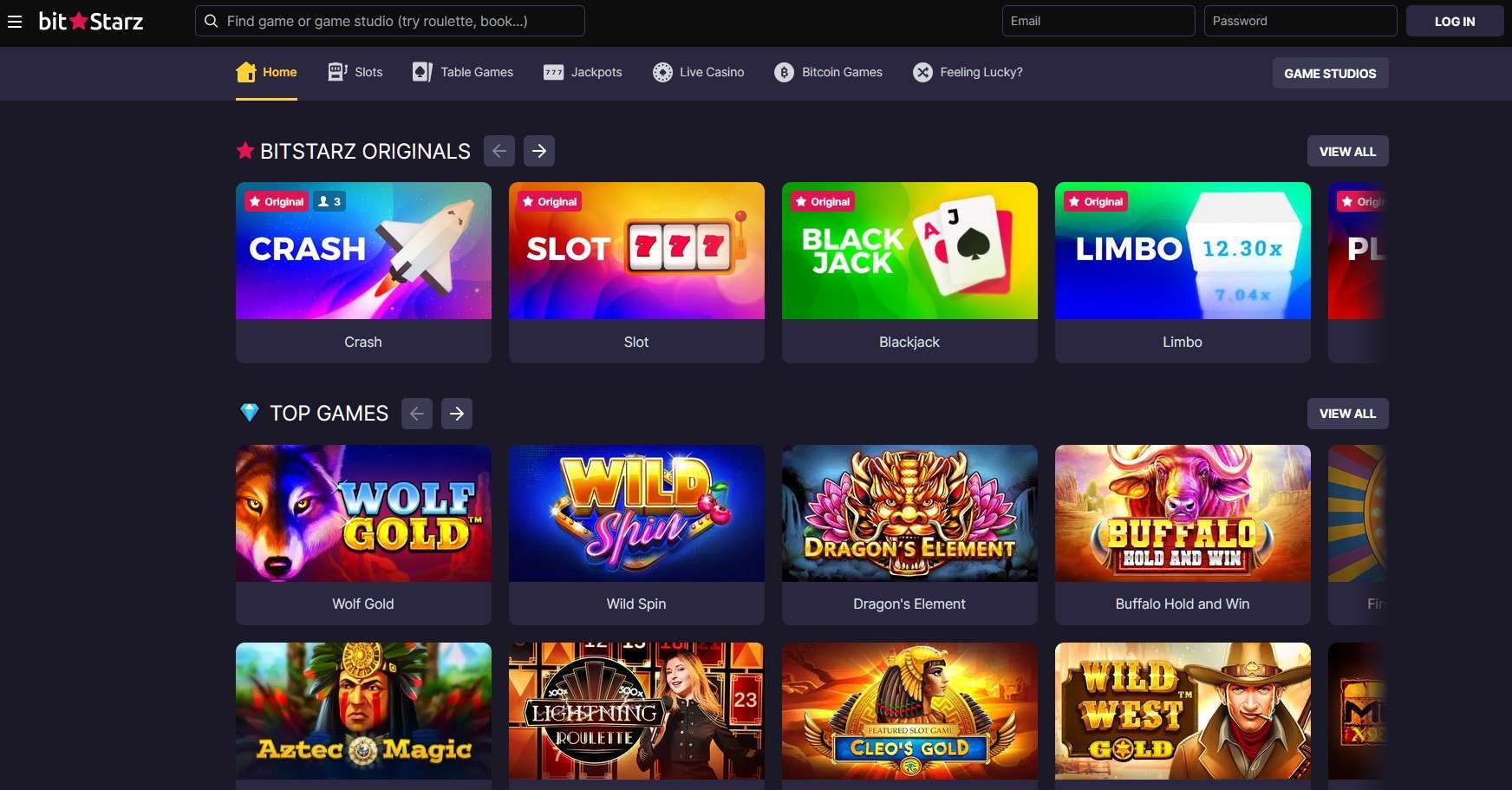Show previous Top Games arrow

(417, 414)
